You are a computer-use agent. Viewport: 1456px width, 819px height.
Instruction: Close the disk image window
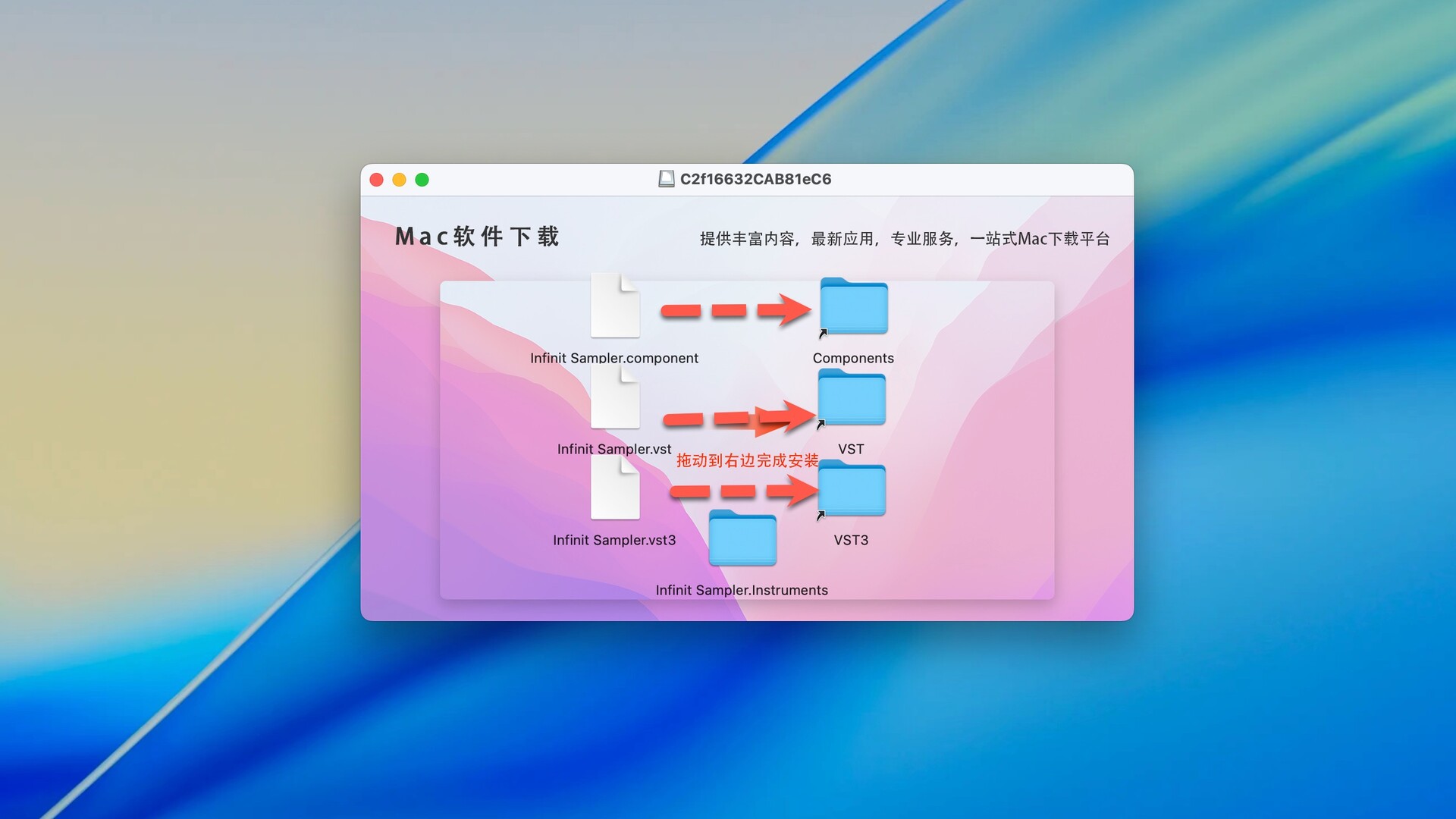(376, 180)
